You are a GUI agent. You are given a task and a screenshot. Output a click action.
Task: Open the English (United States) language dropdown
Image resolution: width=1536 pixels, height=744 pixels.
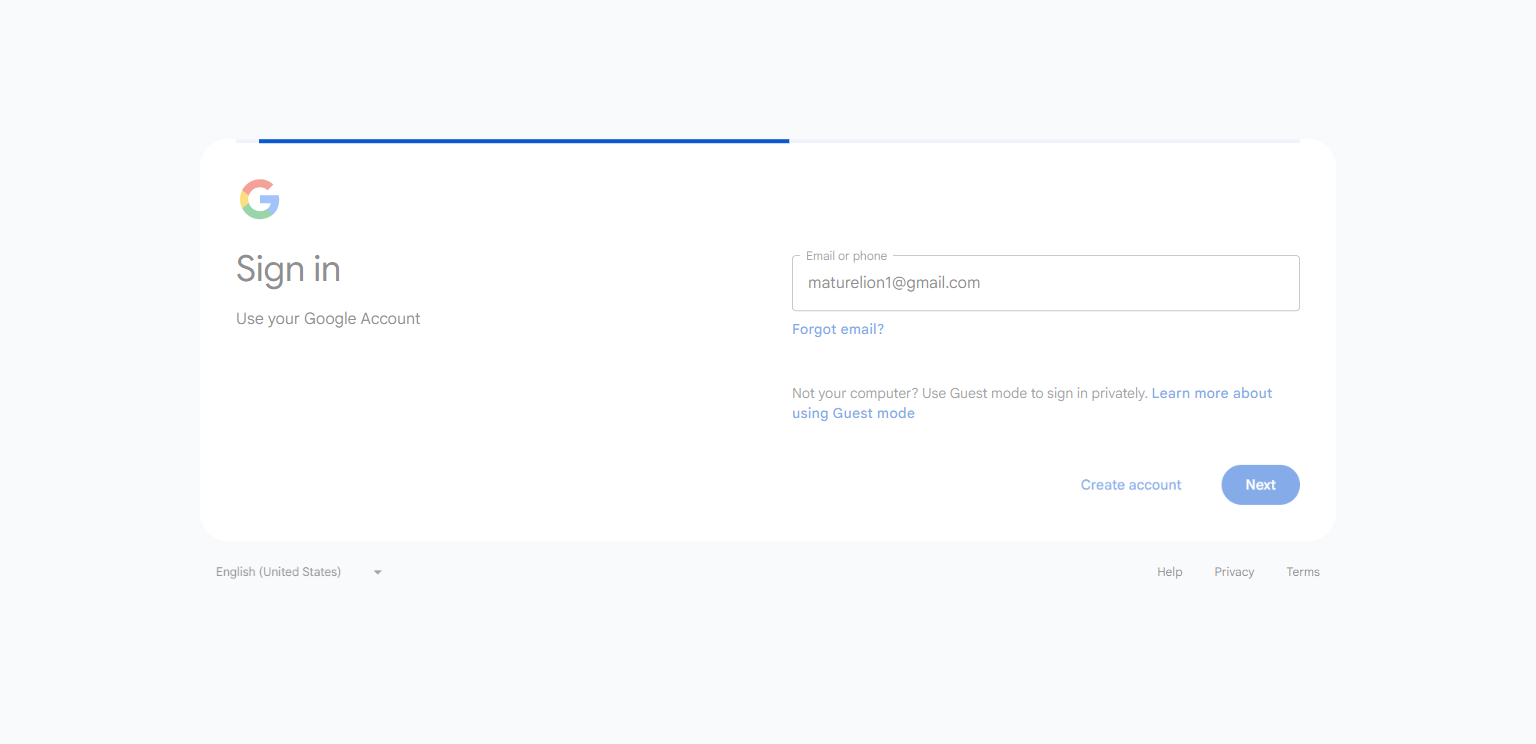[x=299, y=572]
